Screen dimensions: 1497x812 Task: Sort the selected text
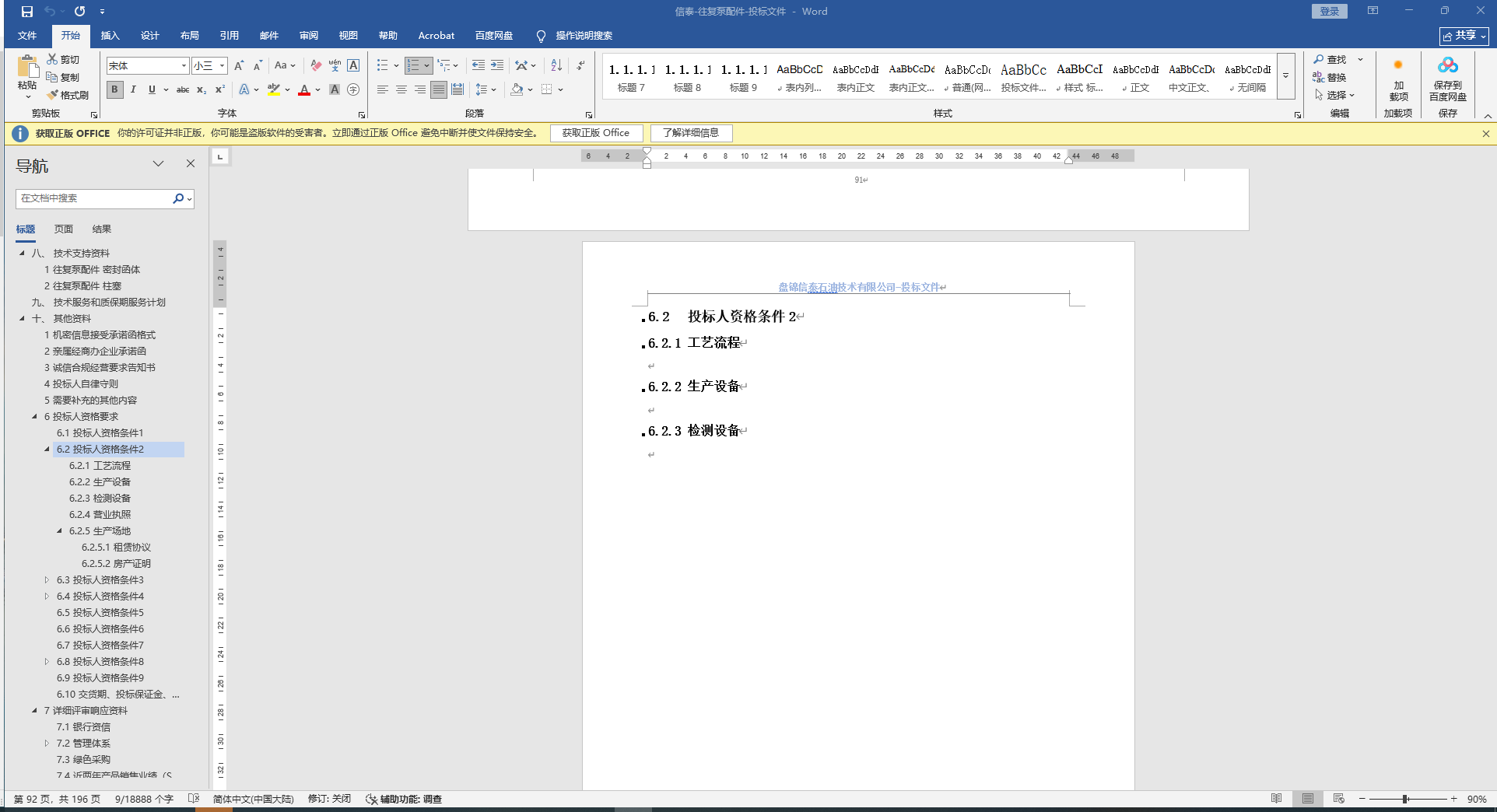(x=556, y=66)
